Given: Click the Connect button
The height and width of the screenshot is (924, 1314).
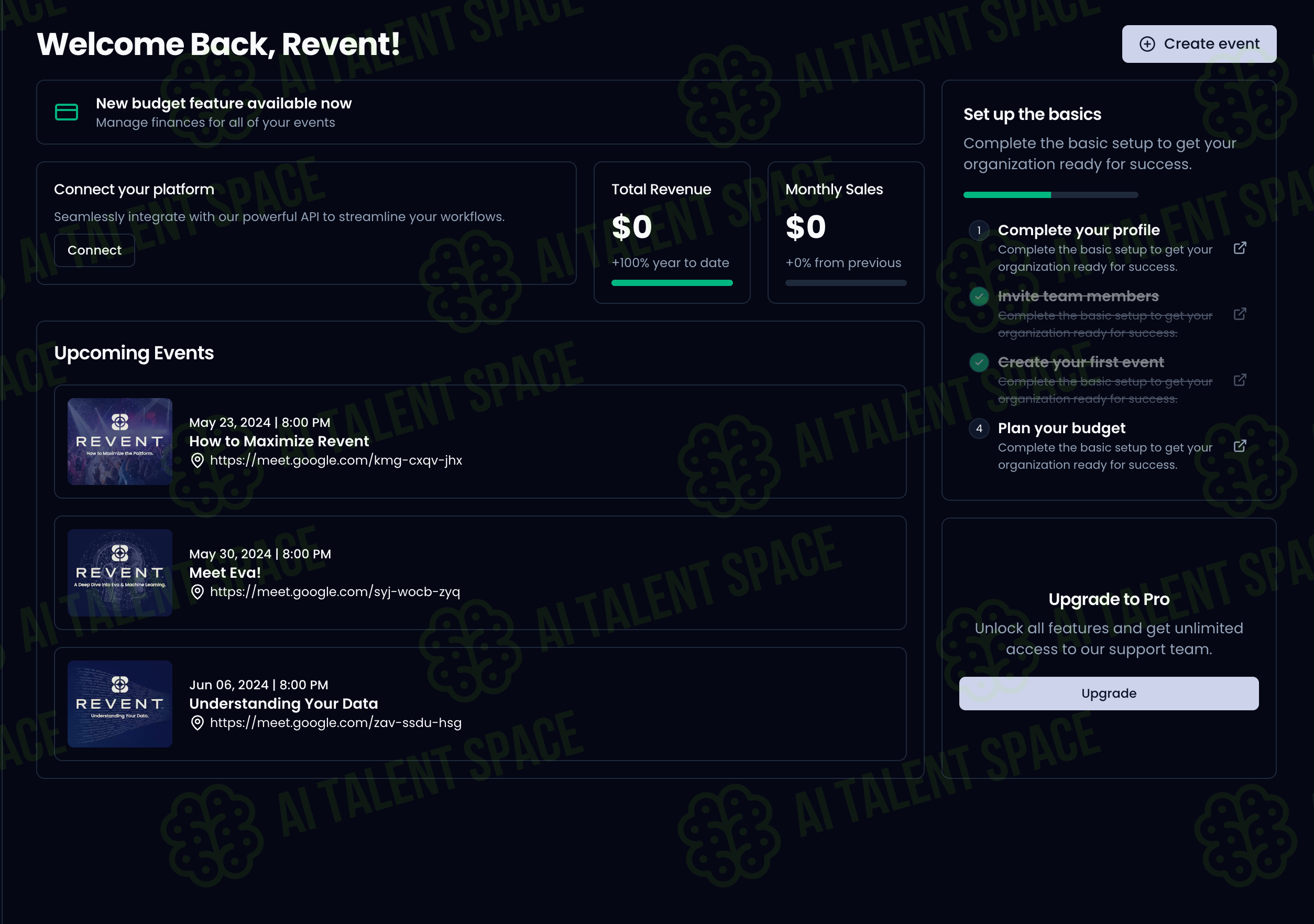Looking at the screenshot, I should [x=94, y=250].
